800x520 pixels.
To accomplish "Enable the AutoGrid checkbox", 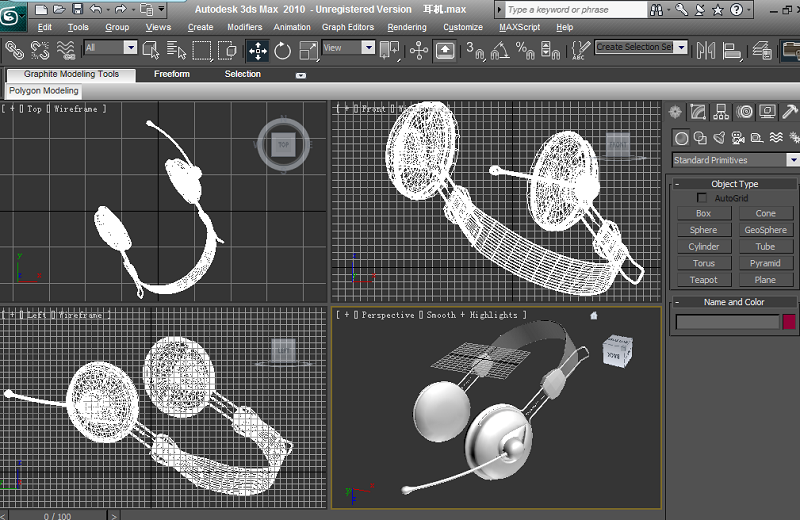I will point(702,198).
